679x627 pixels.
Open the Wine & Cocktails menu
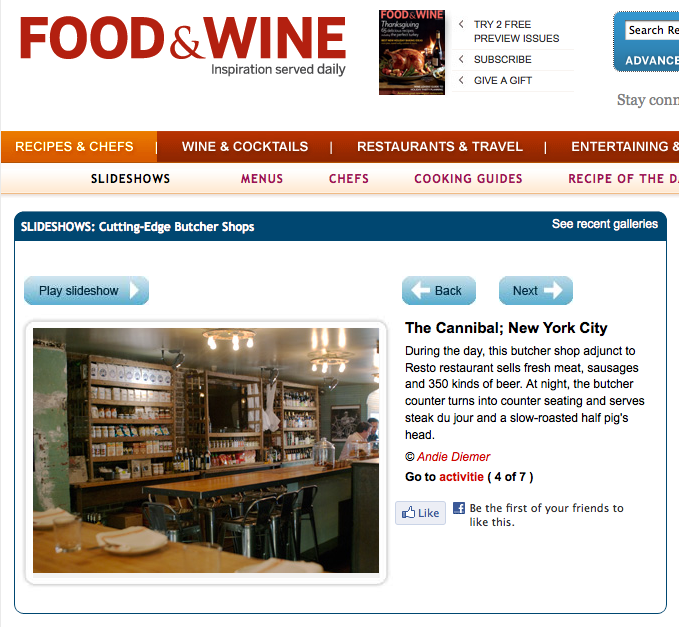pyautogui.click(x=245, y=147)
